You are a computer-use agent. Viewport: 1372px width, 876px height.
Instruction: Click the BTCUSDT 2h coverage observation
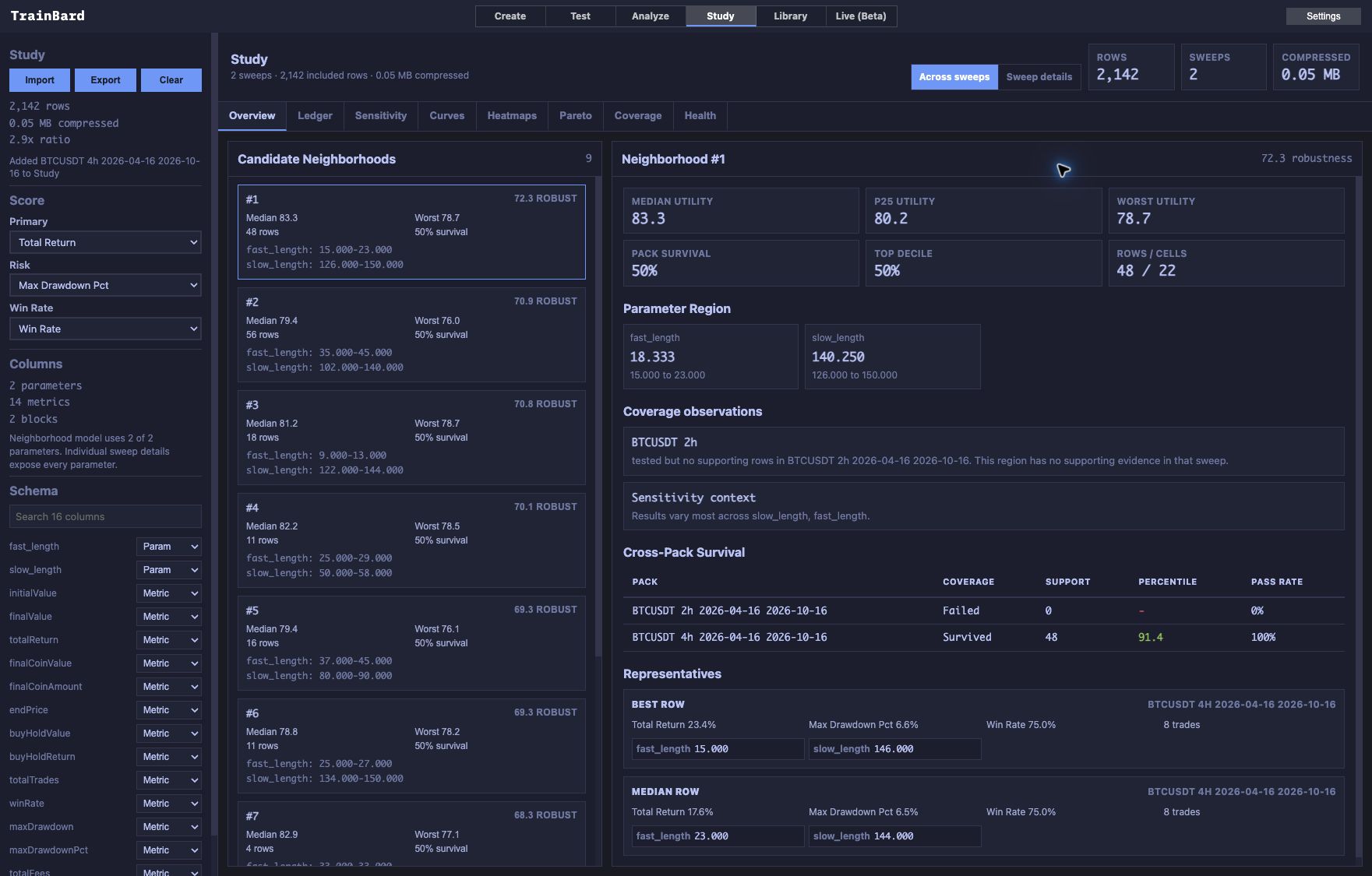click(984, 451)
